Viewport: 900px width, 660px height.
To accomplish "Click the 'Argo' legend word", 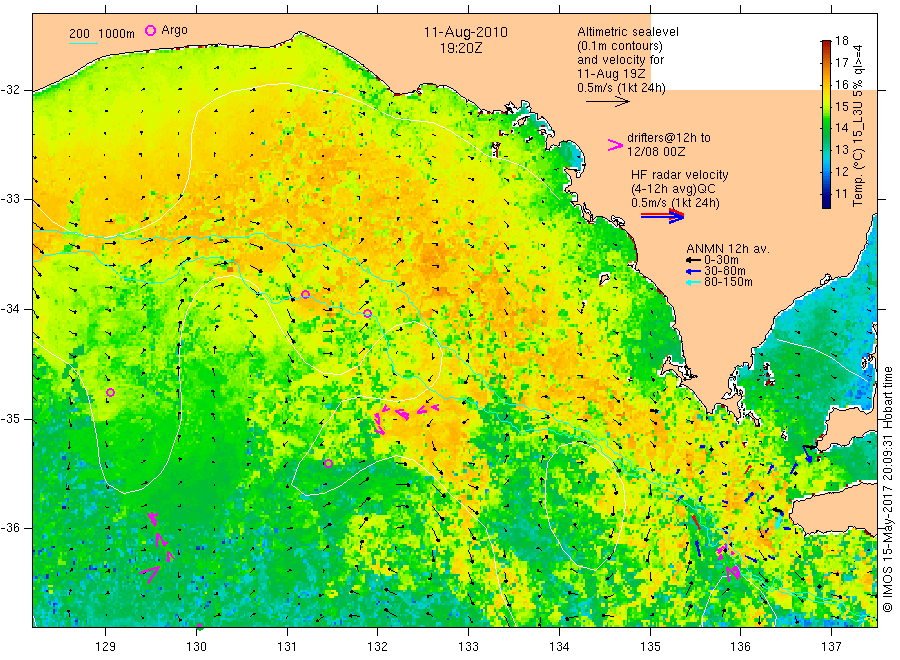I will (174, 30).
